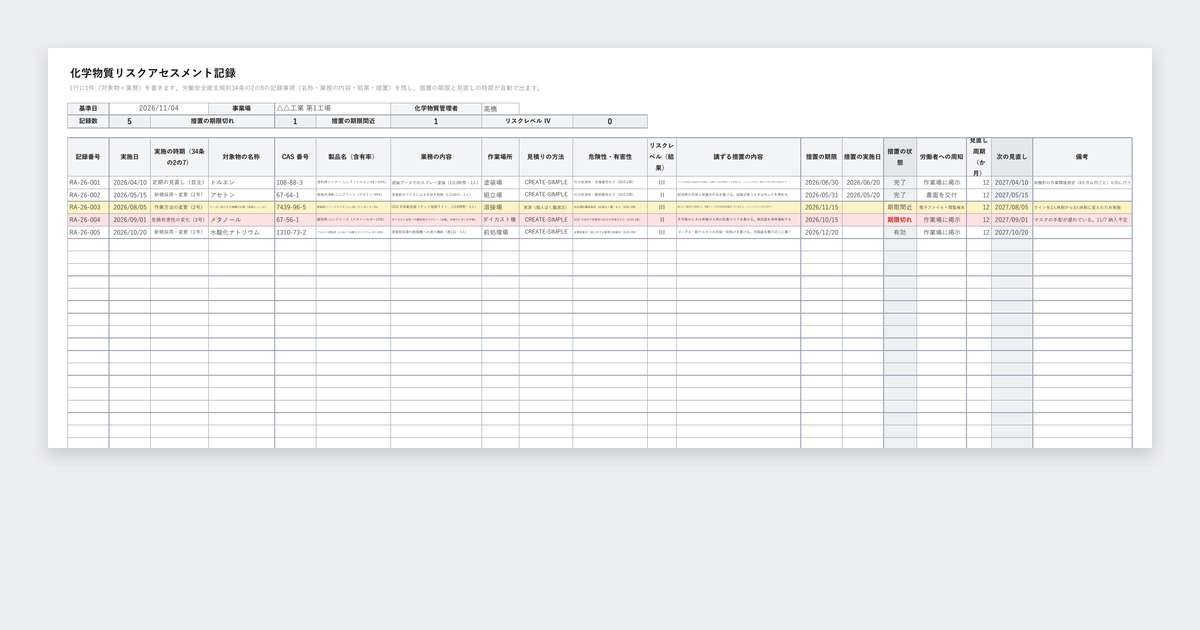The image size is (1200, 630).
Task: Click the title 化学物質リスクアセスメント記録
Action: click(153, 73)
